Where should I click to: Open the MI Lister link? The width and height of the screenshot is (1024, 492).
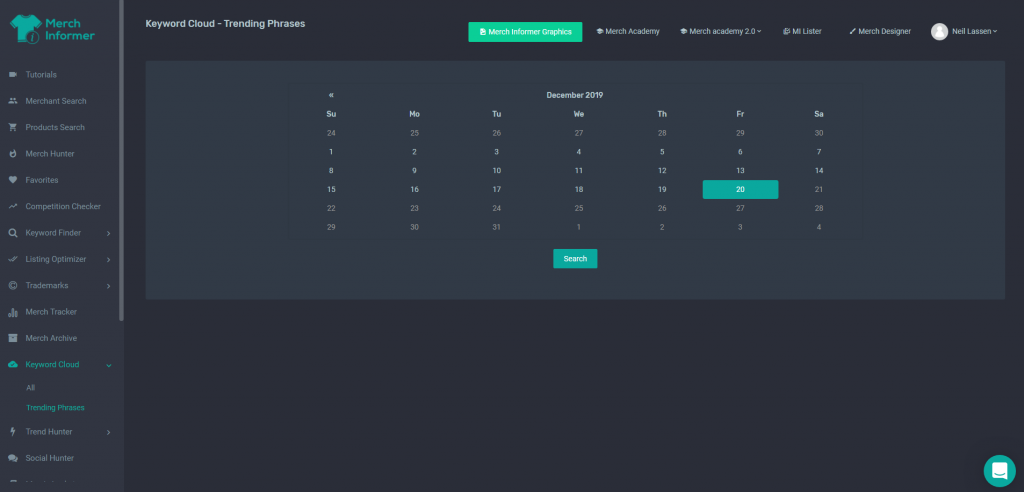point(802,31)
